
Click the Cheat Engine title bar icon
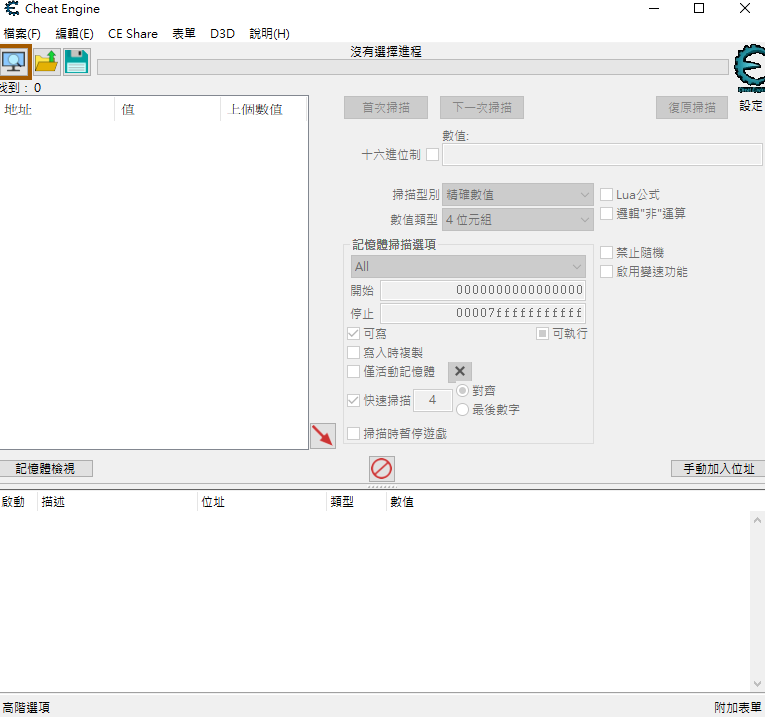(x=11, y=8)
